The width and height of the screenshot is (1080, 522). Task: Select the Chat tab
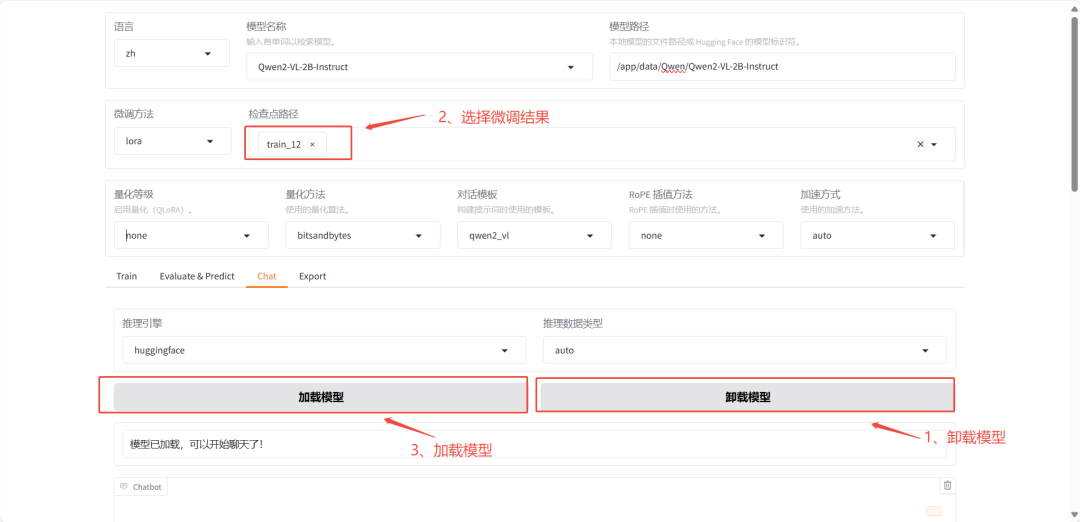[267, 276]
